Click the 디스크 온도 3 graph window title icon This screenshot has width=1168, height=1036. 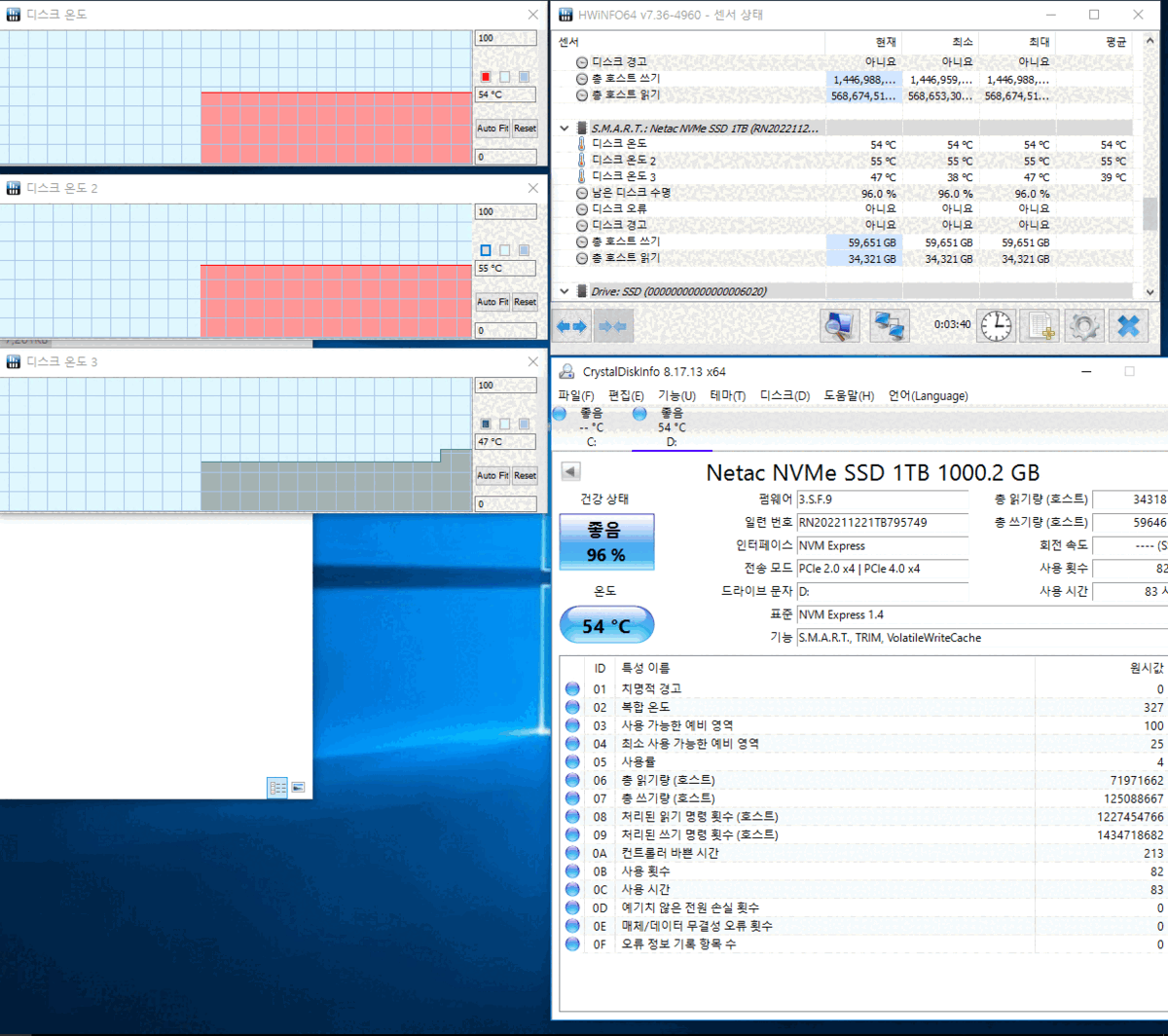tap(14, 362)
